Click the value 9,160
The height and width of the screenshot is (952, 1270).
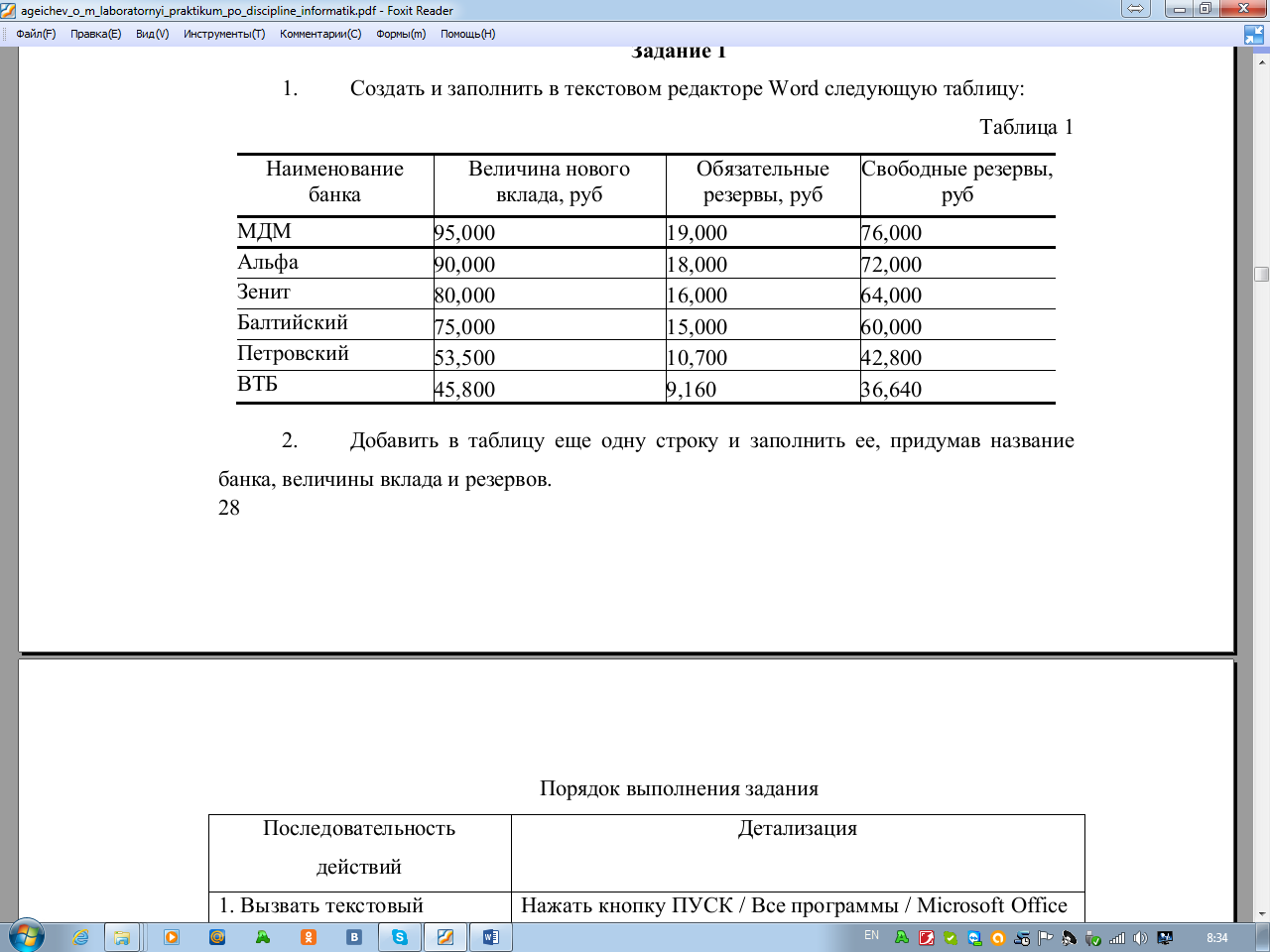(691, 390)
